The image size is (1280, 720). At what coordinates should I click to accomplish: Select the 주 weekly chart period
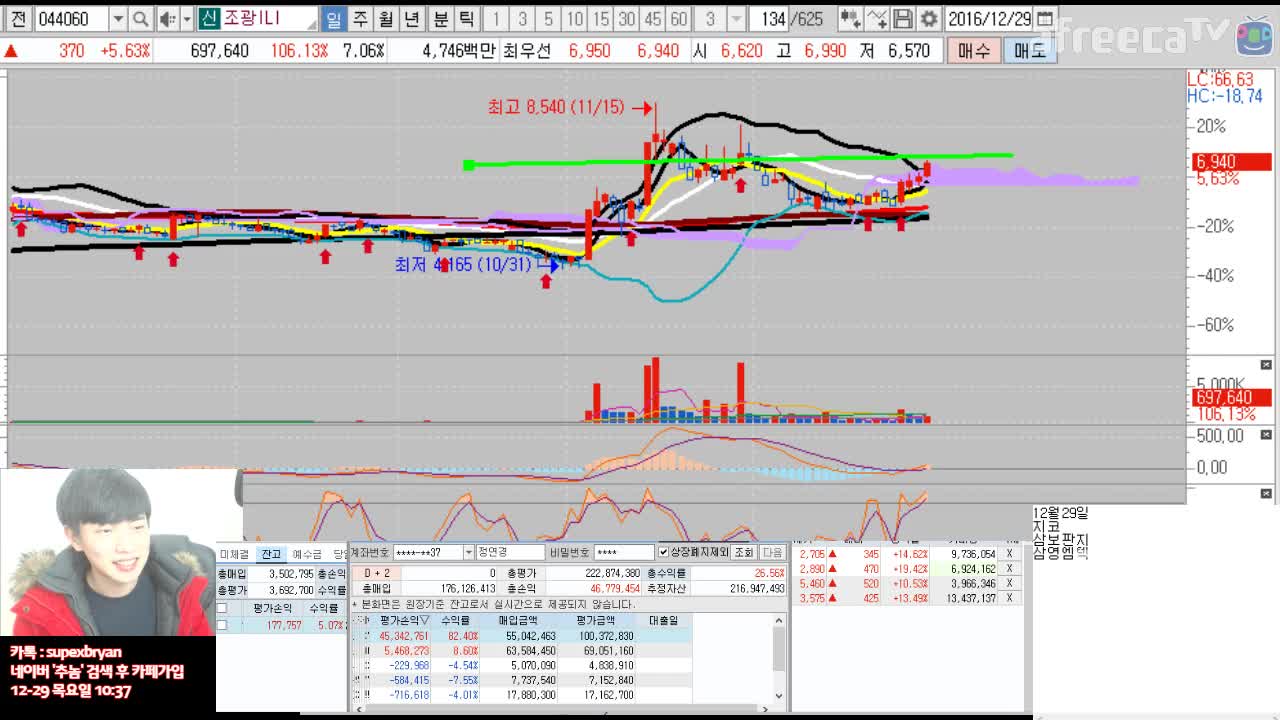(360, 19)
